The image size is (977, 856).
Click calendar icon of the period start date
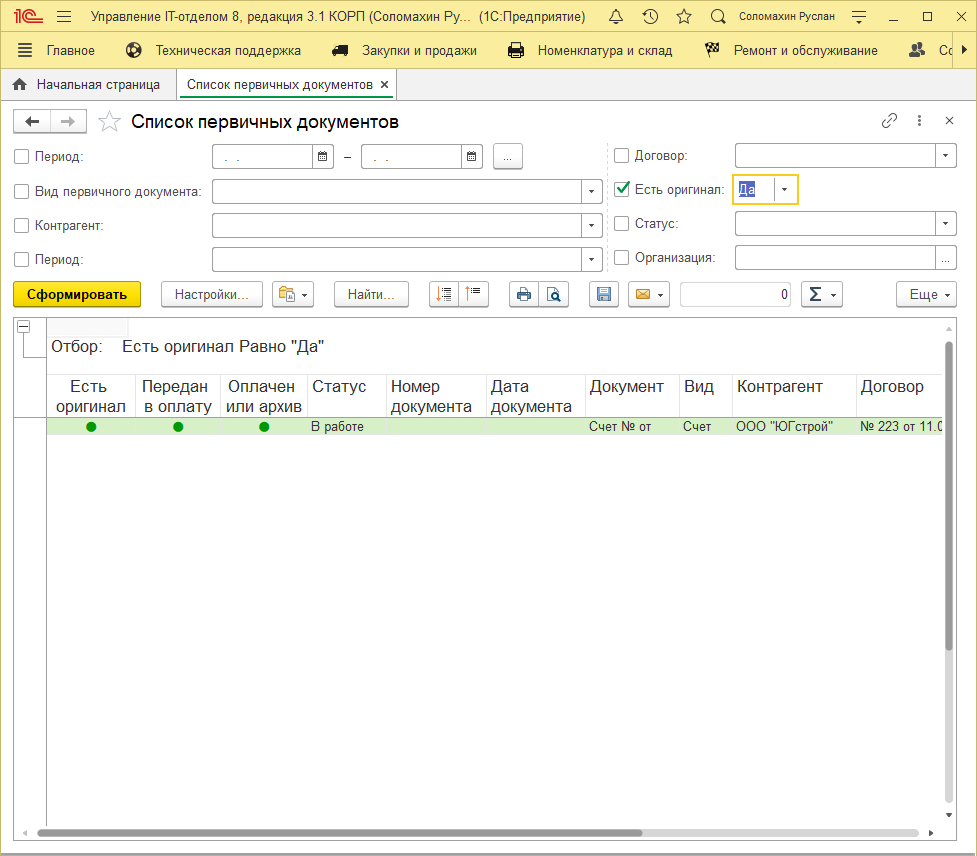point(323,156)
